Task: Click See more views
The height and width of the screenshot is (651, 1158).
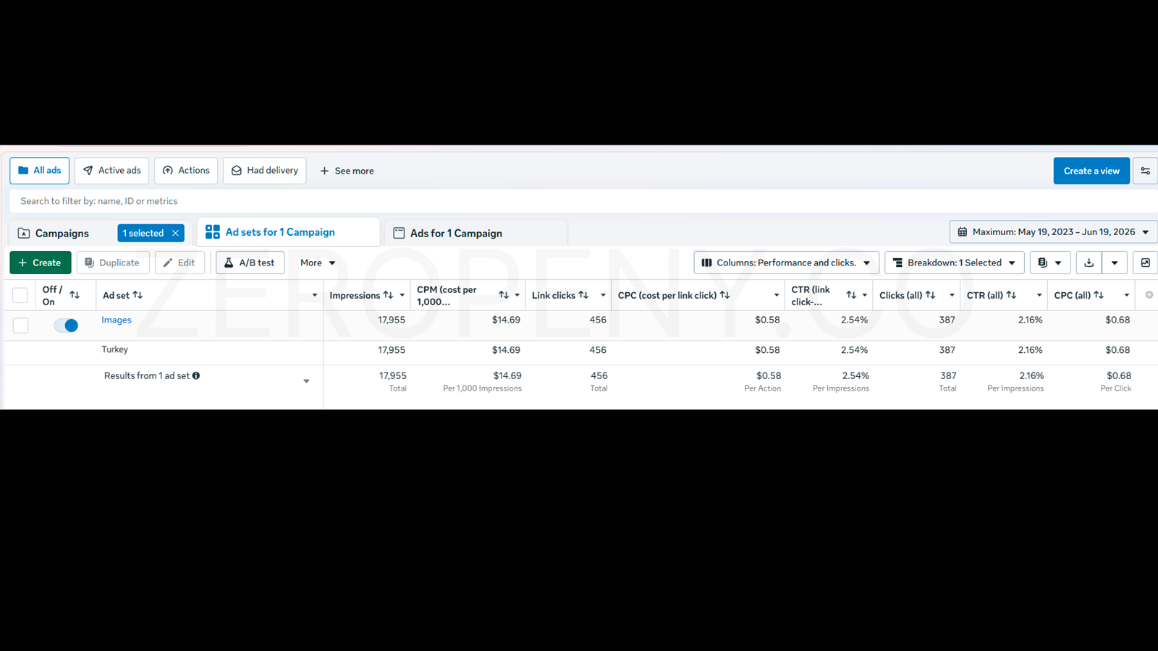Action: (x=347, y=171)
